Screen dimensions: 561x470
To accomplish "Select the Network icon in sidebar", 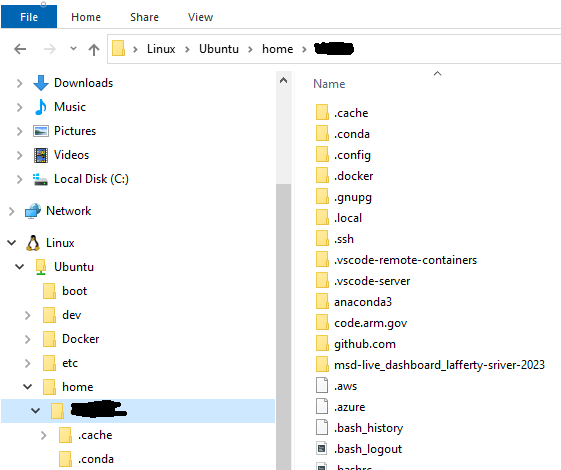I will point(33,211).
